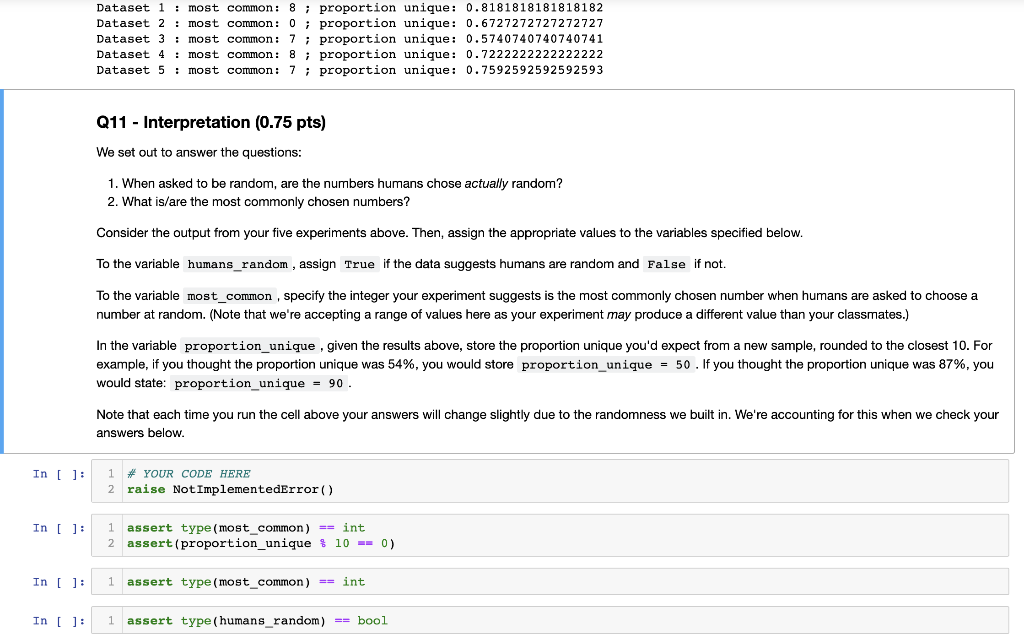Click the Dataset 5 output line
The width and height of the screenshot is (1024, 640).
point(348,69)
